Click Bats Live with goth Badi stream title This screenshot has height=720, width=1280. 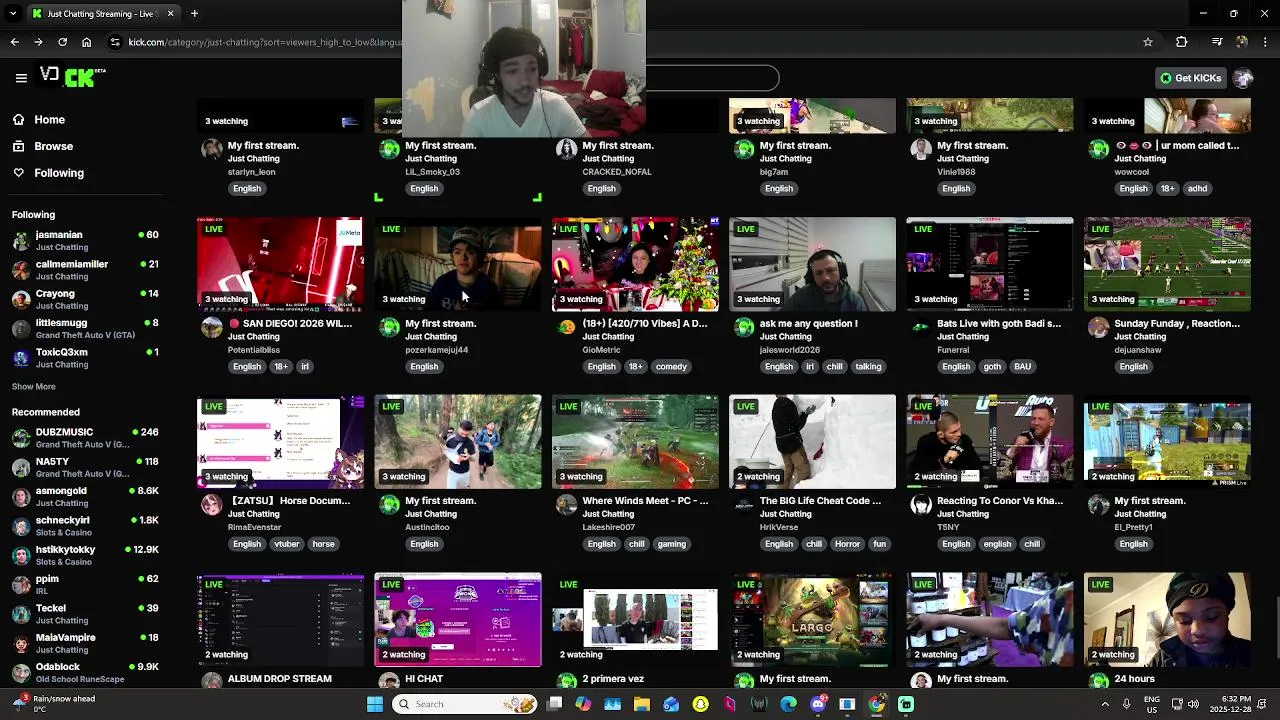coord(999,324)
